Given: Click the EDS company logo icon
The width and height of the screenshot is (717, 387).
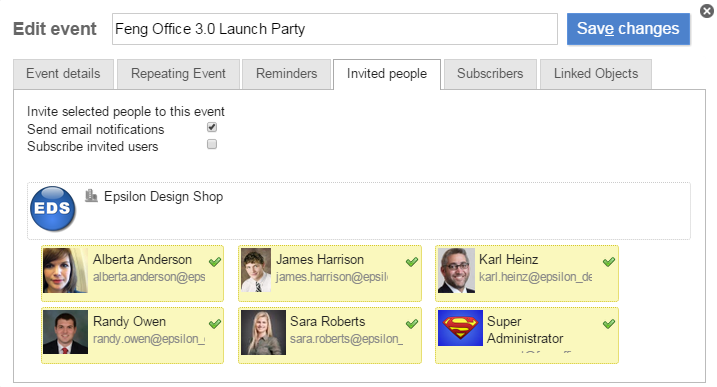Looking at the screenshot, I should click(53, 208).
